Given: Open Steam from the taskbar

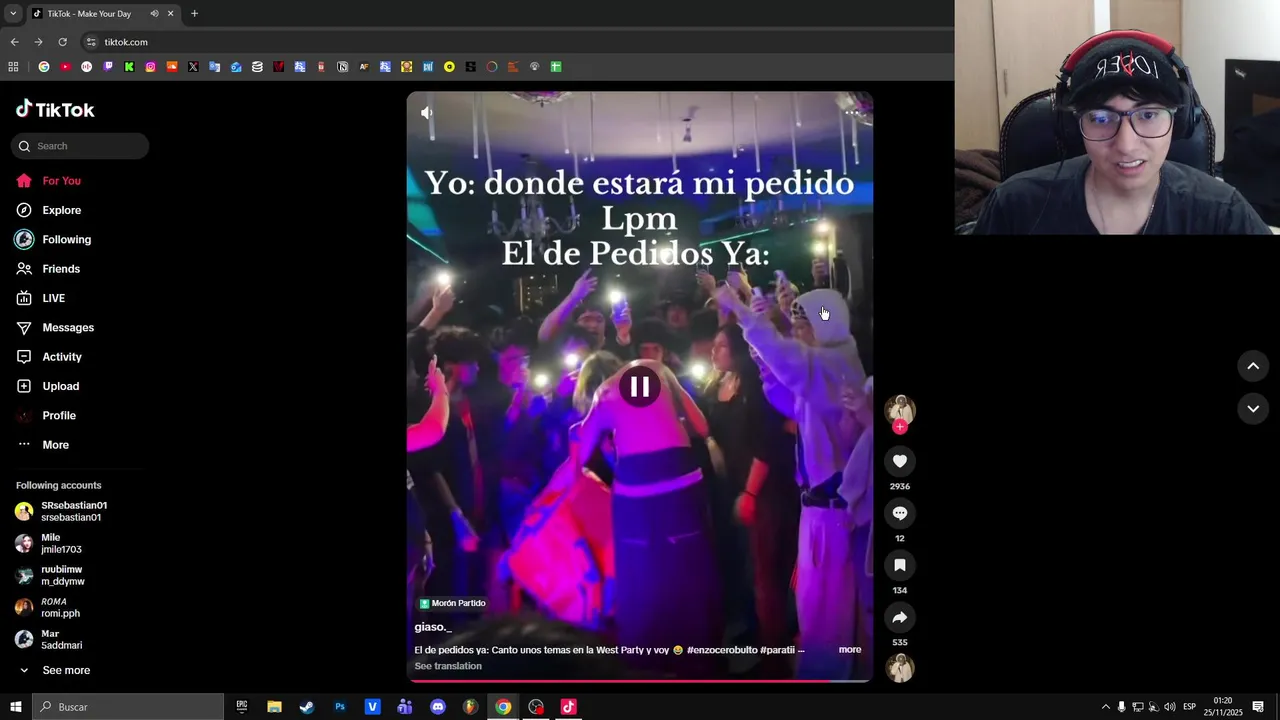Looking at the screenshot, I should tap(307, 707).
